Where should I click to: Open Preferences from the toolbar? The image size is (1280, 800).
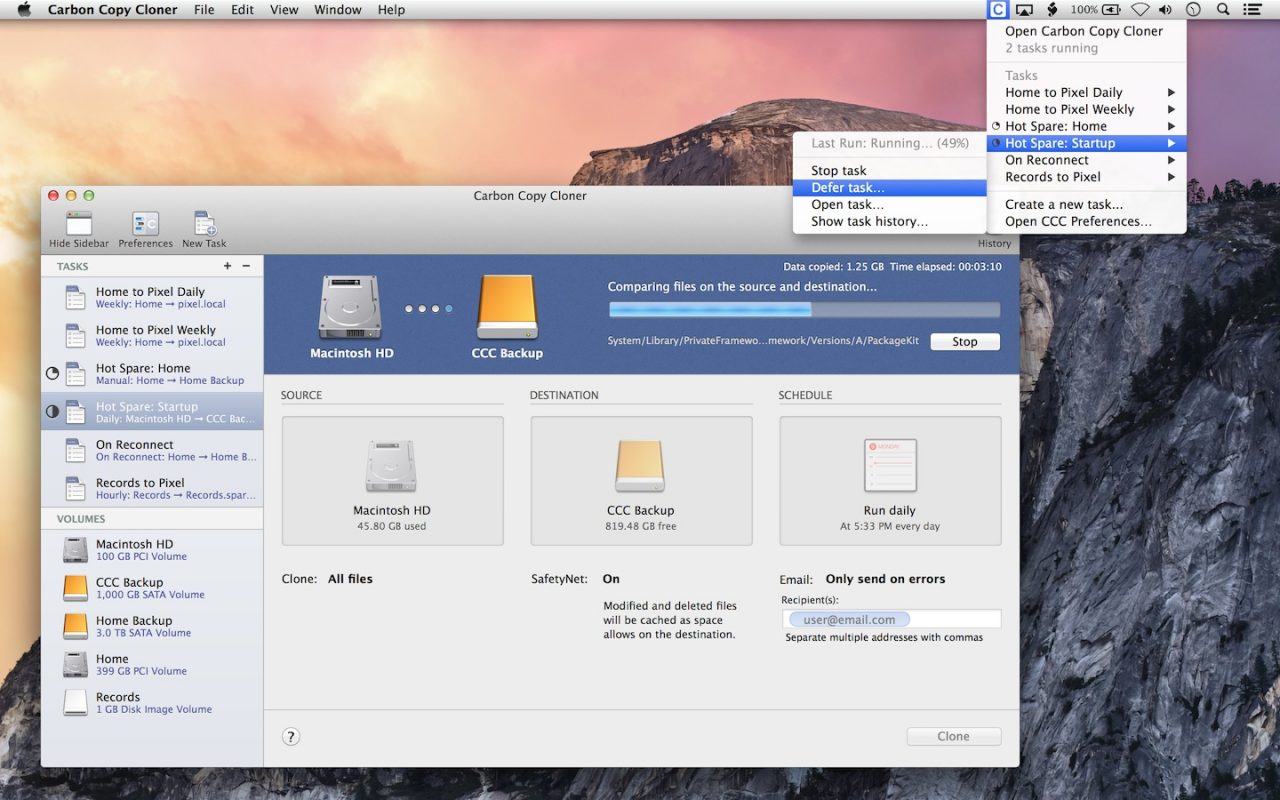coord(145,224)
